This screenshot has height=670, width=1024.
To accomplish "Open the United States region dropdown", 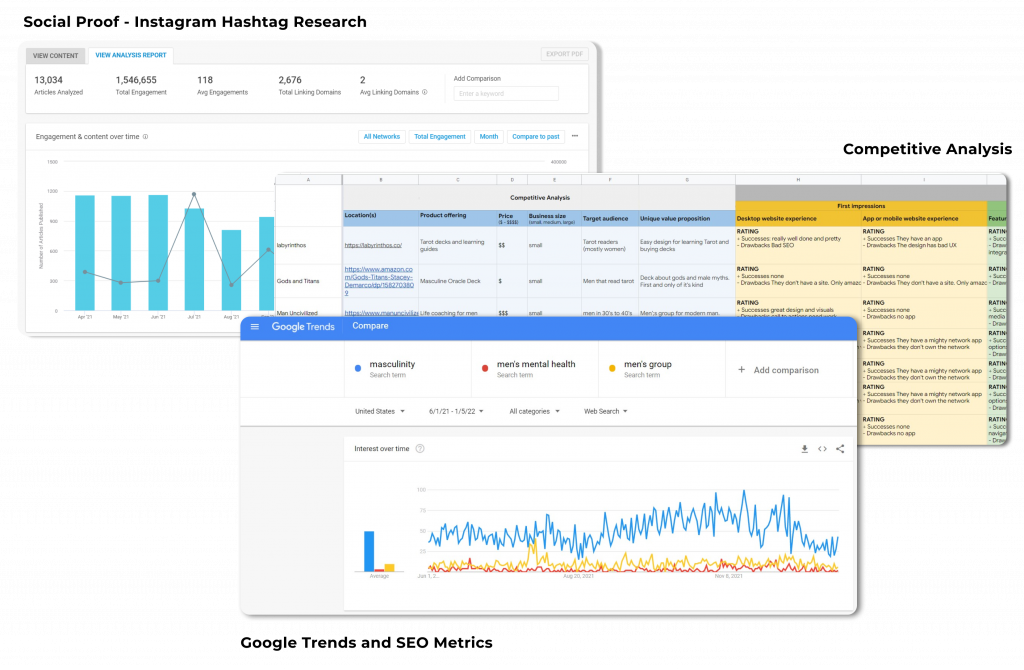I will [379, 411].
